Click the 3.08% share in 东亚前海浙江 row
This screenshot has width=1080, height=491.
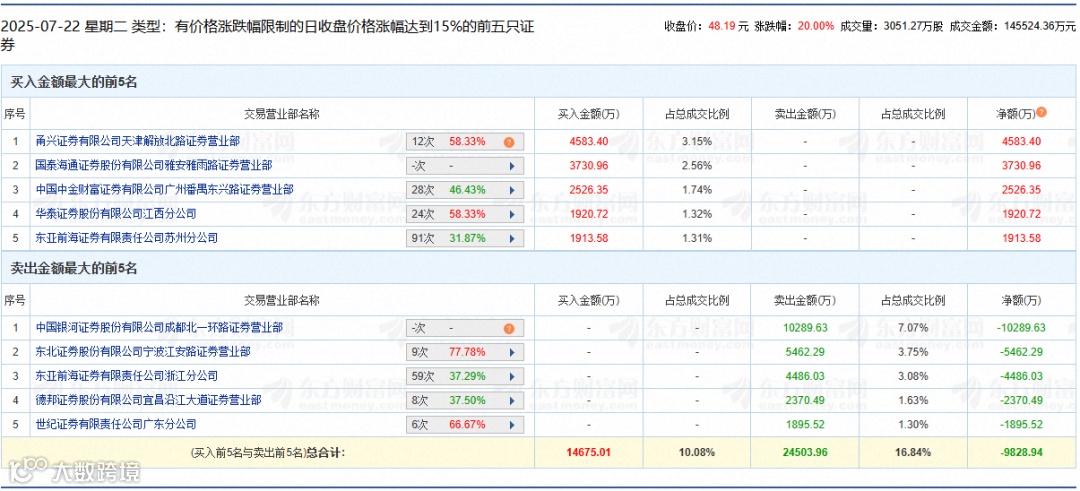913,376
